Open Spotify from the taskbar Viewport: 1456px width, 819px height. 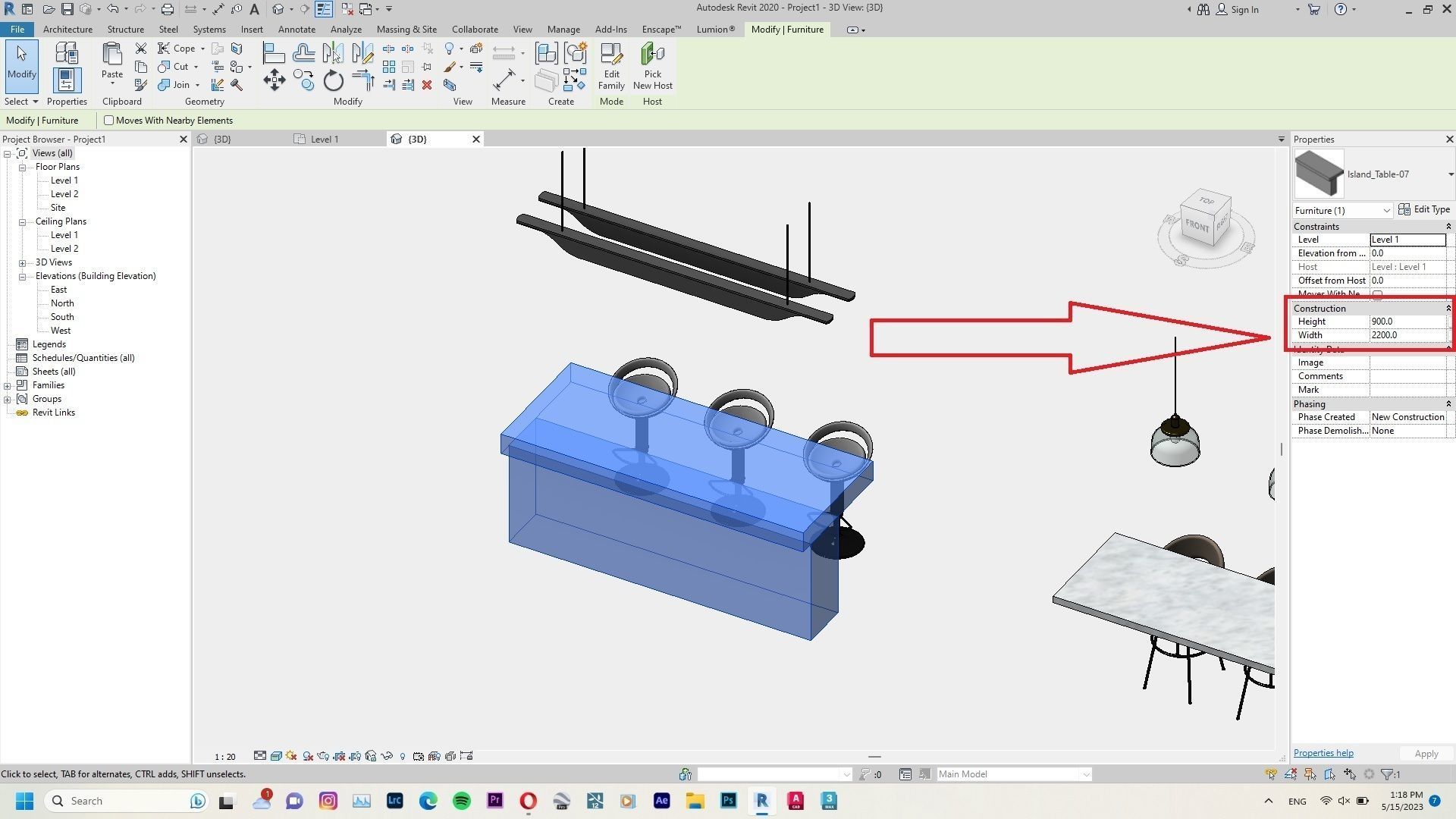click(461, 801)
